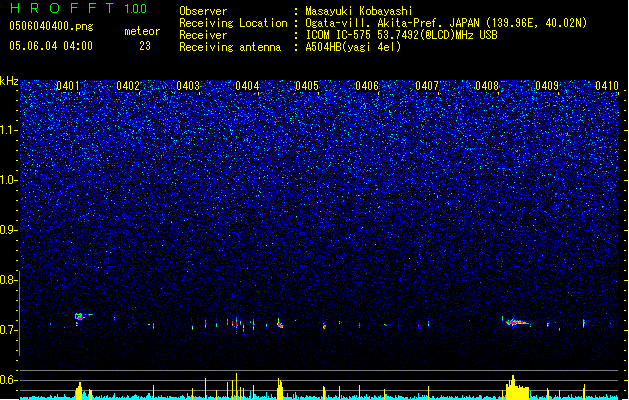Click the Observer label
The width and height of the screenshot is (629, 400).
tap(203, 11)
